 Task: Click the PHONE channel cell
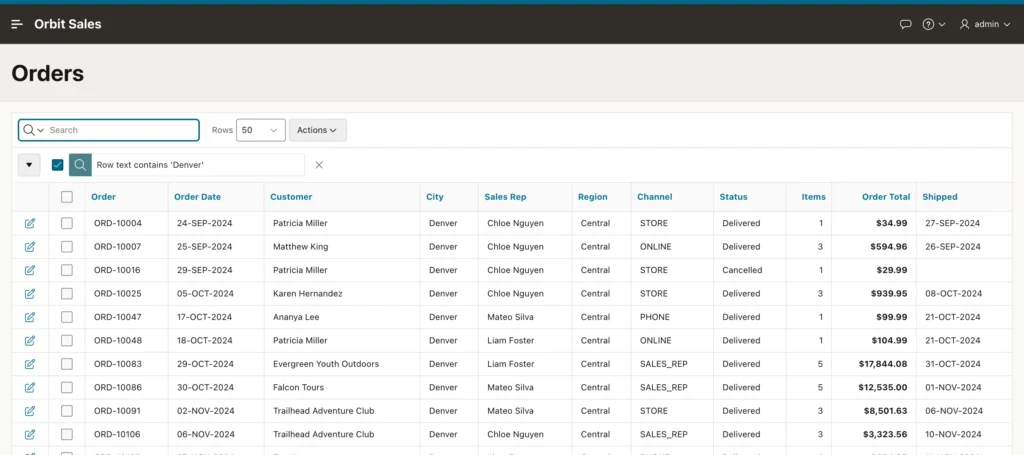(654, 317)
